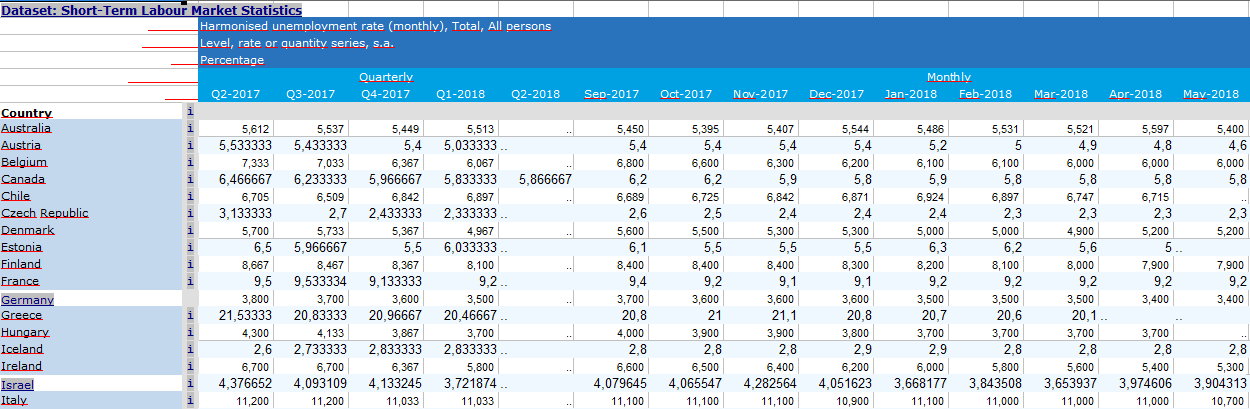This screenshot has height=409, width=1250.
Task: Click Israel's info icon
Action: (x=190, y=384)
